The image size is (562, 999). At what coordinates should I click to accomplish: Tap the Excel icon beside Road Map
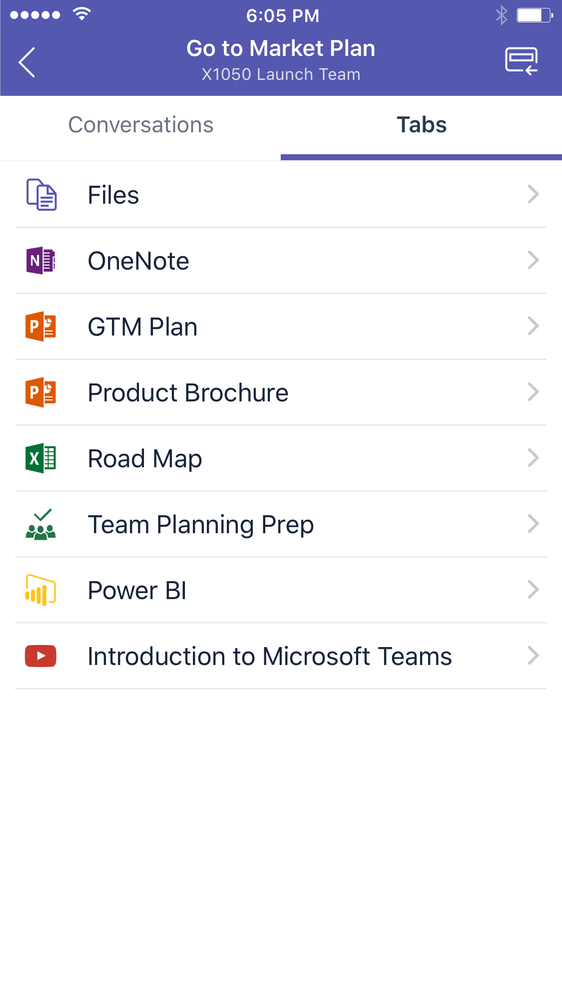tap(41, 458)
